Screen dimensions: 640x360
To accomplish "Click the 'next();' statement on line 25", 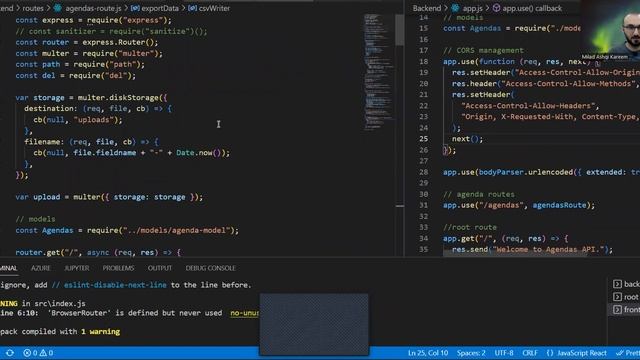I will click(x=467, y=139).
